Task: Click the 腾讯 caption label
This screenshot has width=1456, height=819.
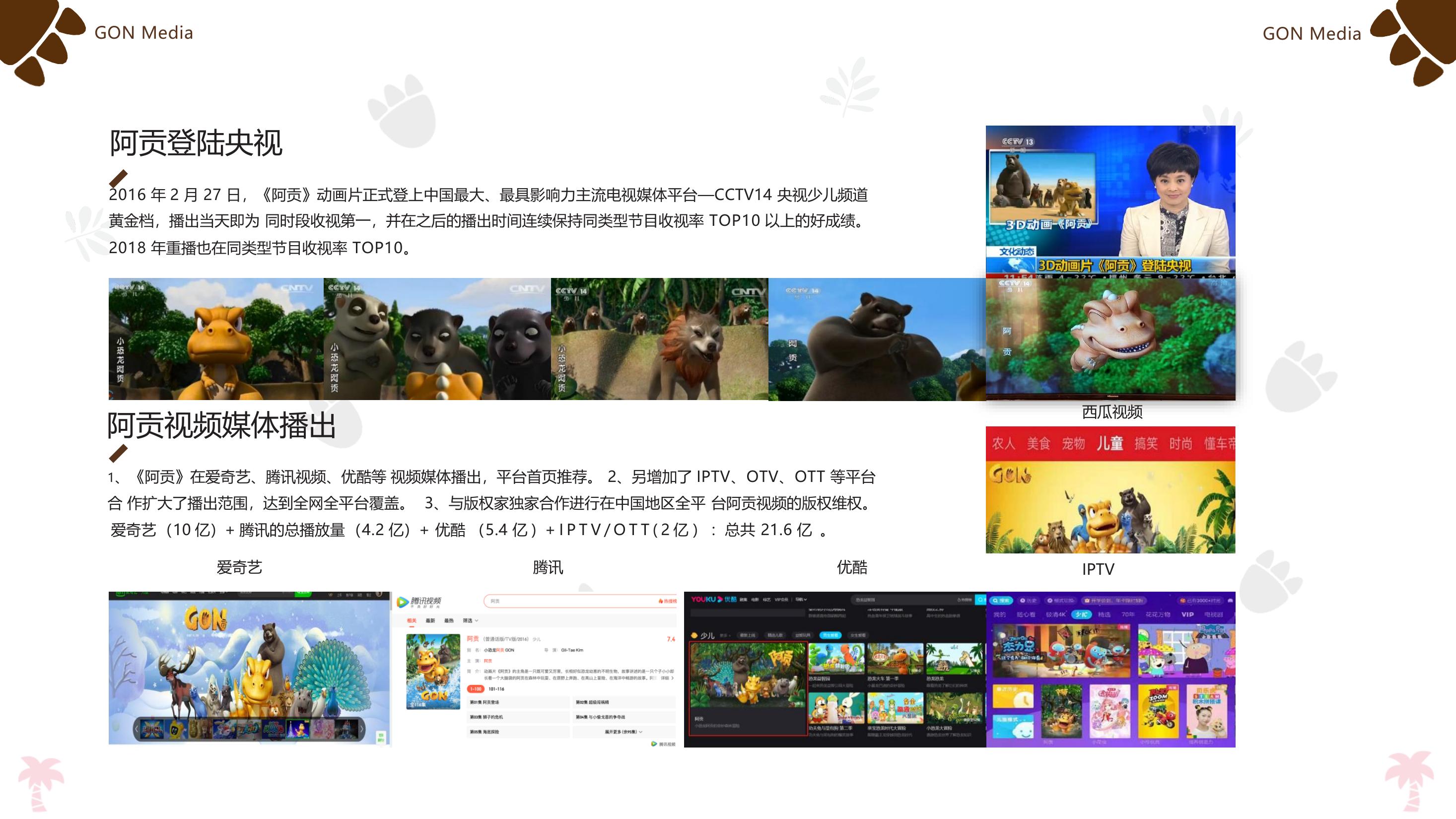Action: (548, 567)
